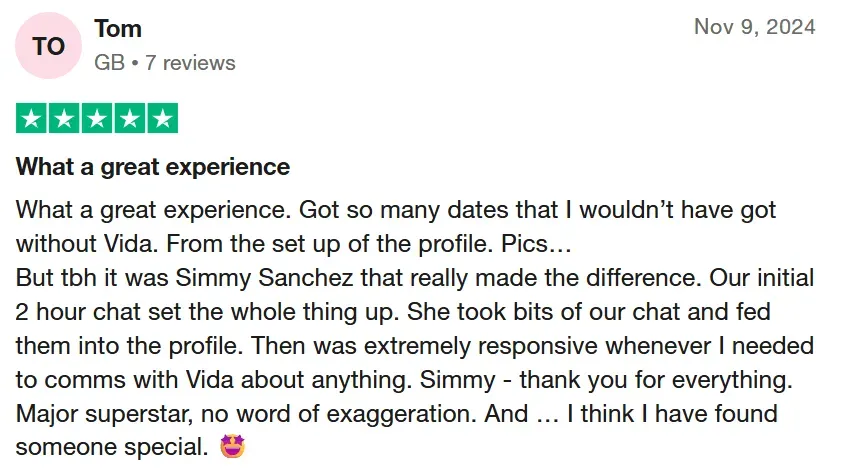Open the bold "What a great experience" title
852x471 pixels.
153,166
